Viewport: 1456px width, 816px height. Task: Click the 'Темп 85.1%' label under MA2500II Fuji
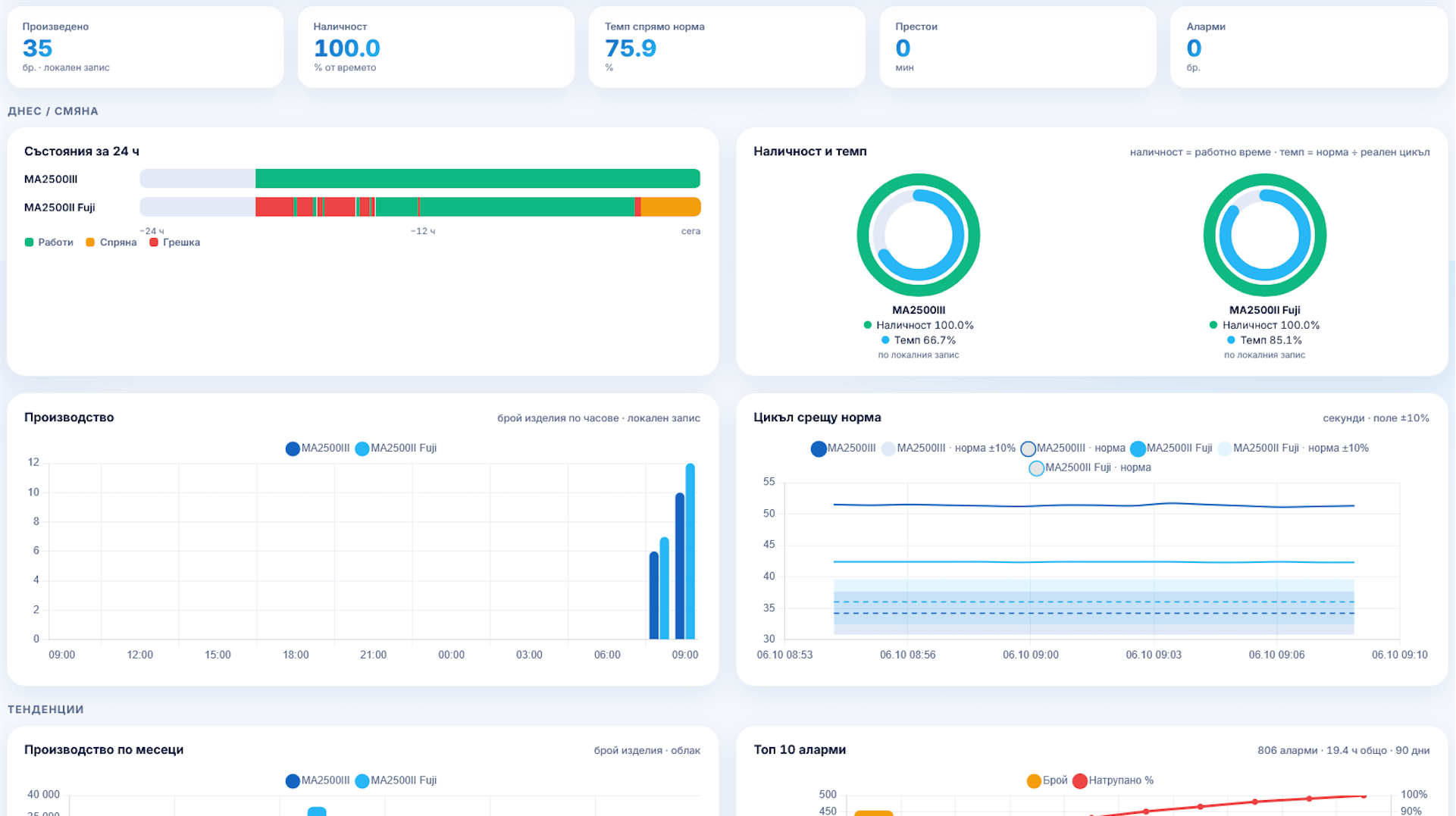(x=1271, y=340)
